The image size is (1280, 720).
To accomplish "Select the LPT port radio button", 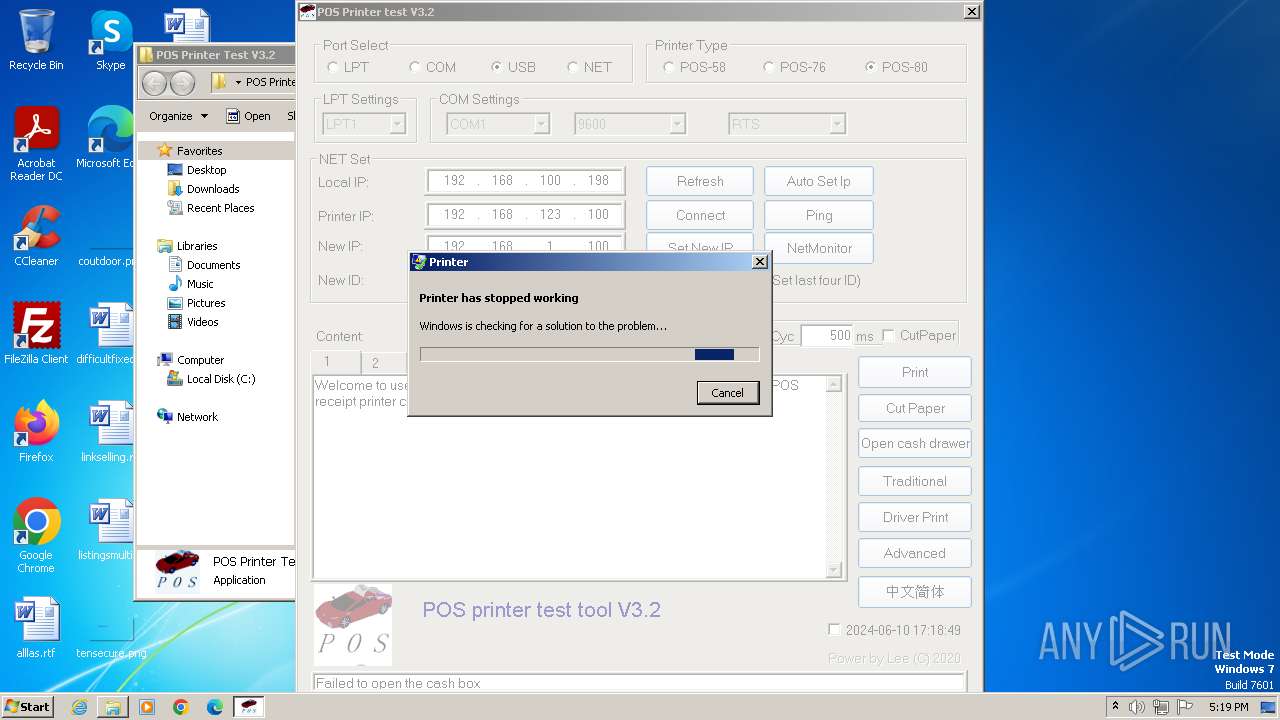I will [333, 67].
